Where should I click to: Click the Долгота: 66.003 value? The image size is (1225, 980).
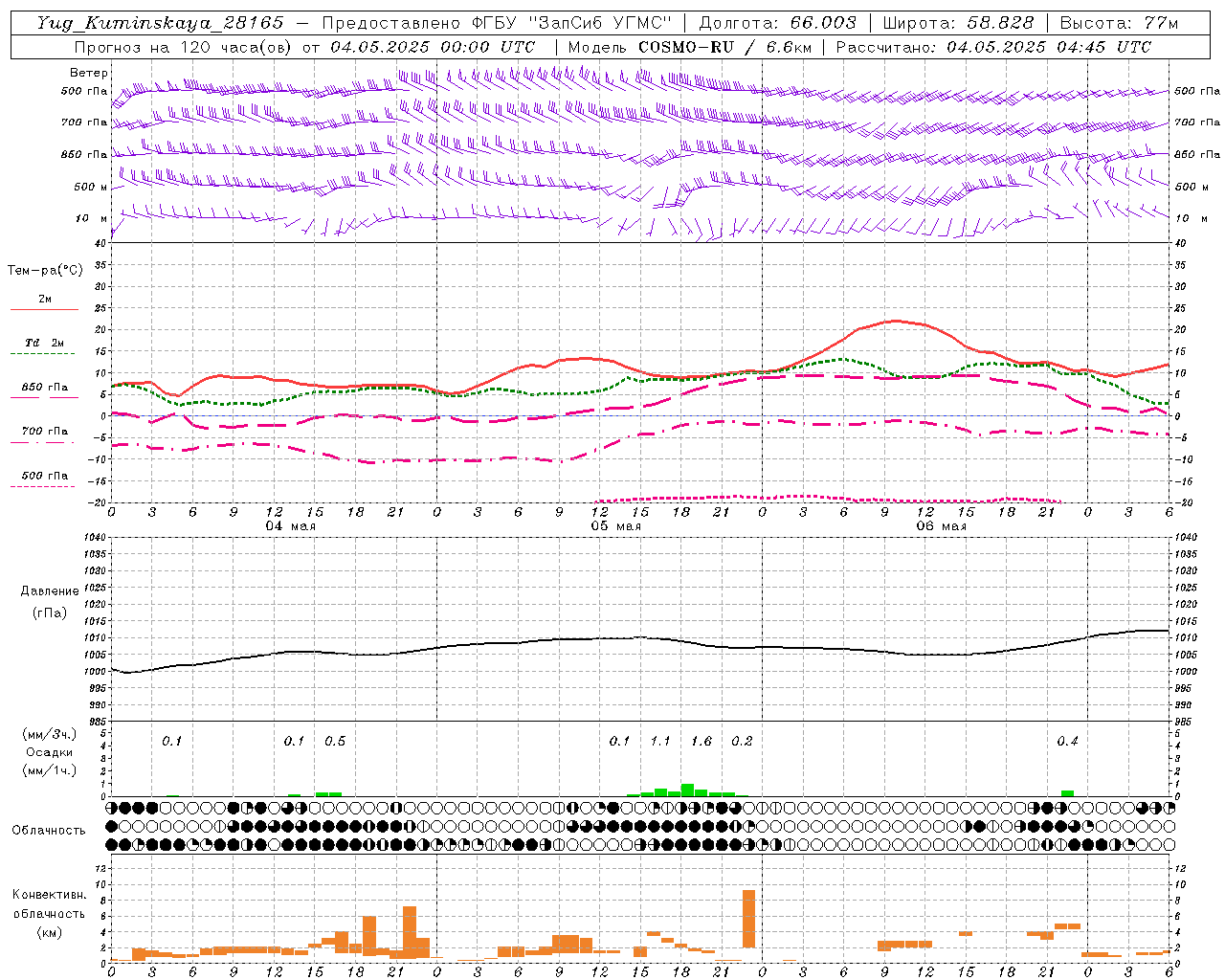pyautogui.click(x=778, y=23)
